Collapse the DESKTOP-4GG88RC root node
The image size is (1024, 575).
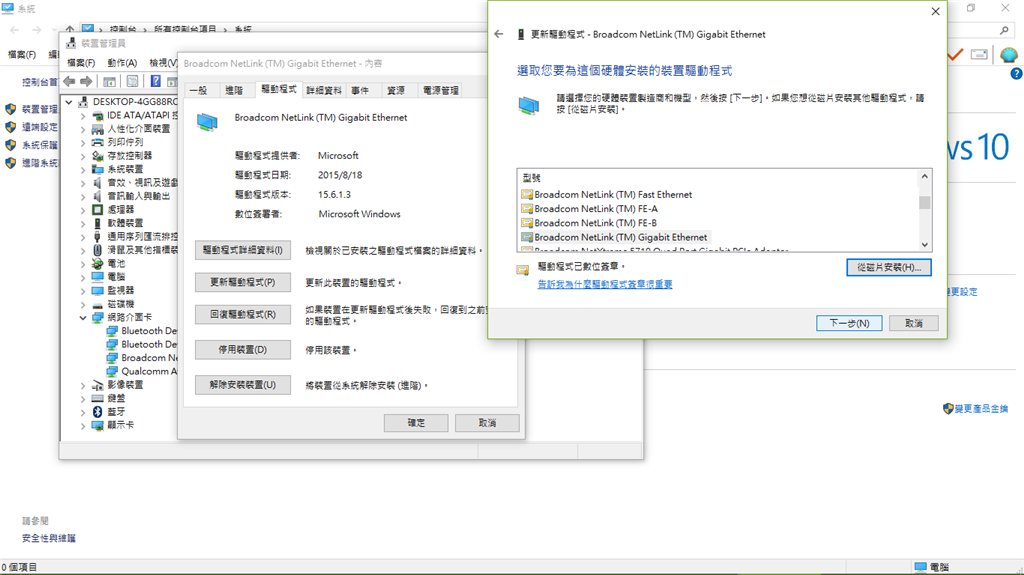click(69, 102)
